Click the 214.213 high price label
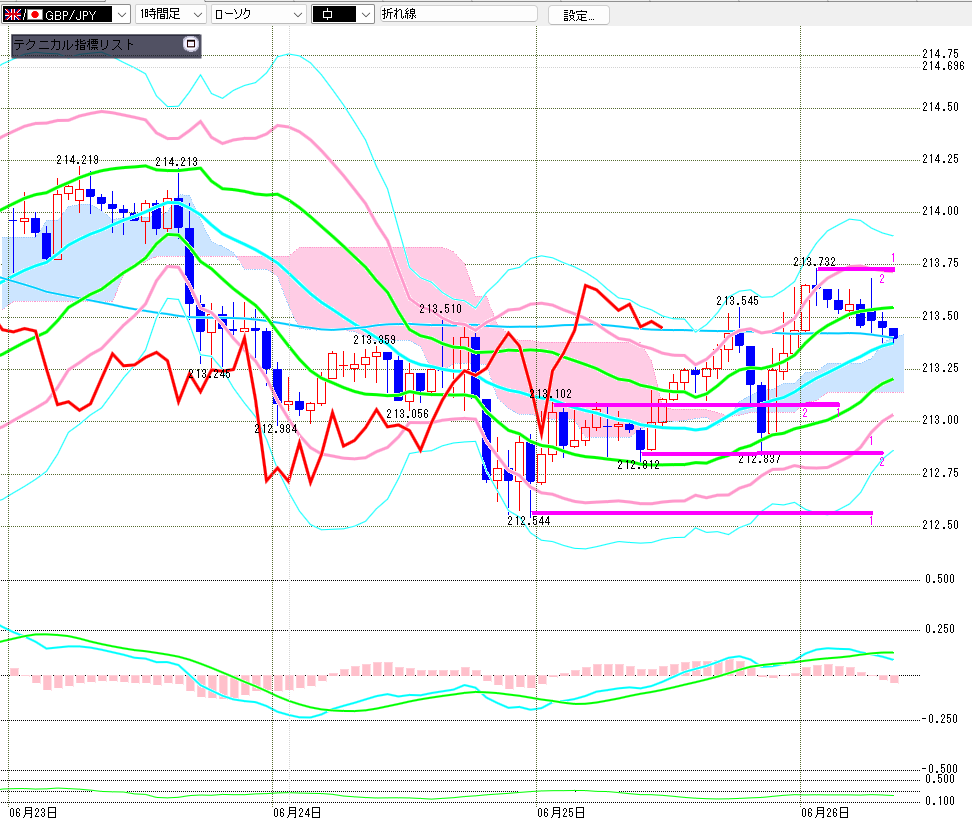The image size is (972, 822). coord(177,162)
